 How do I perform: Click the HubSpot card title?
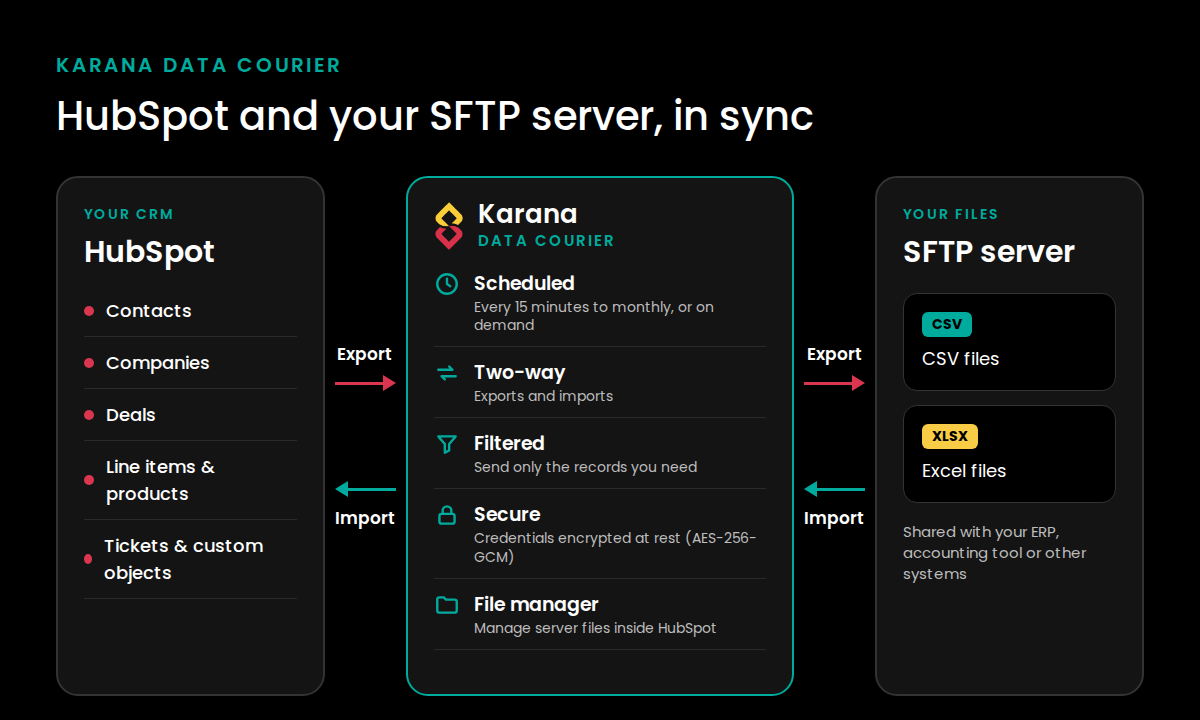[149, 251]
